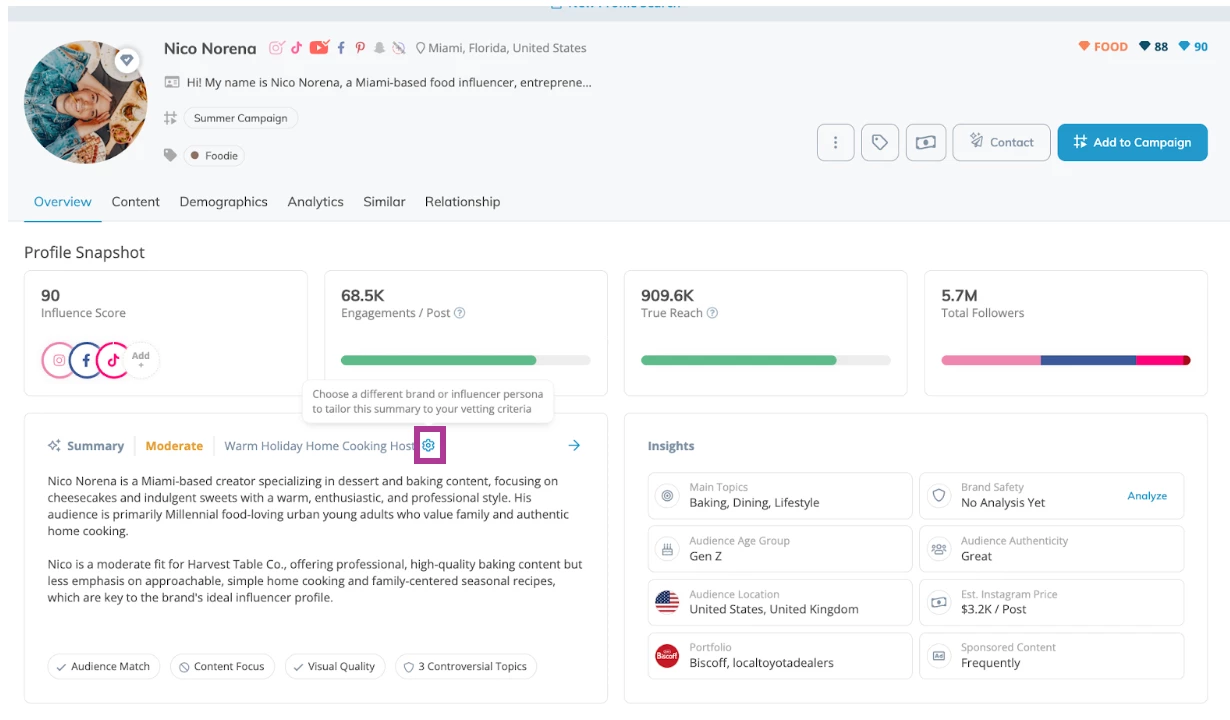Click Add to Campaign button

1132,142
